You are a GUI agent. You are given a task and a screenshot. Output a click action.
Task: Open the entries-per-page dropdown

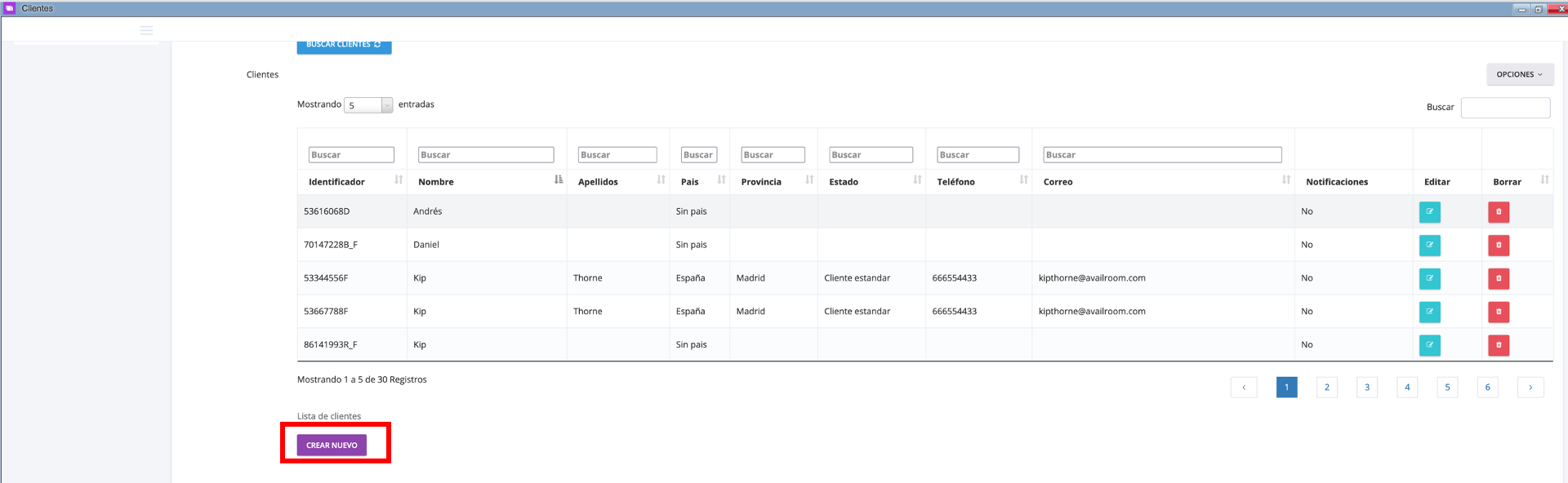pos(368,105)
